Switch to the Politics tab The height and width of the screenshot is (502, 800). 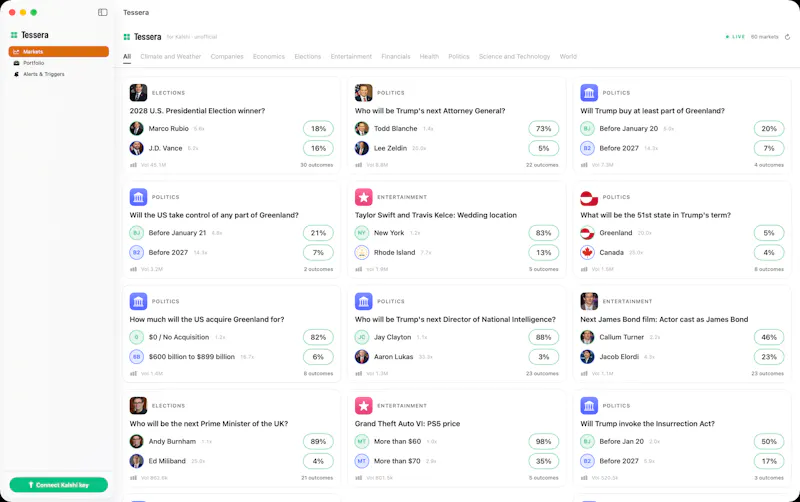point(459,57)
